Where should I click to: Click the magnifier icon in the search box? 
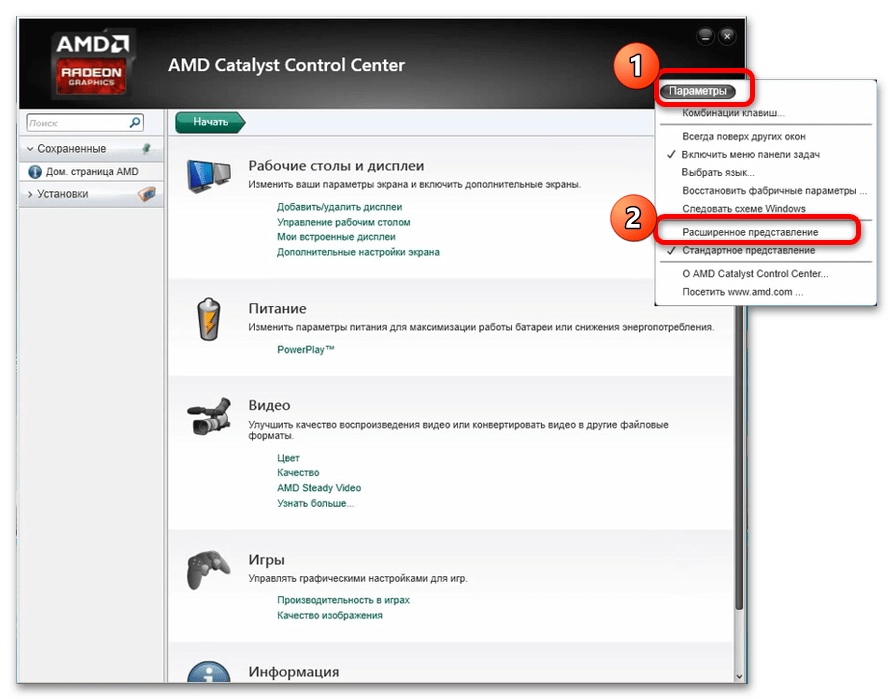(135, 123)
